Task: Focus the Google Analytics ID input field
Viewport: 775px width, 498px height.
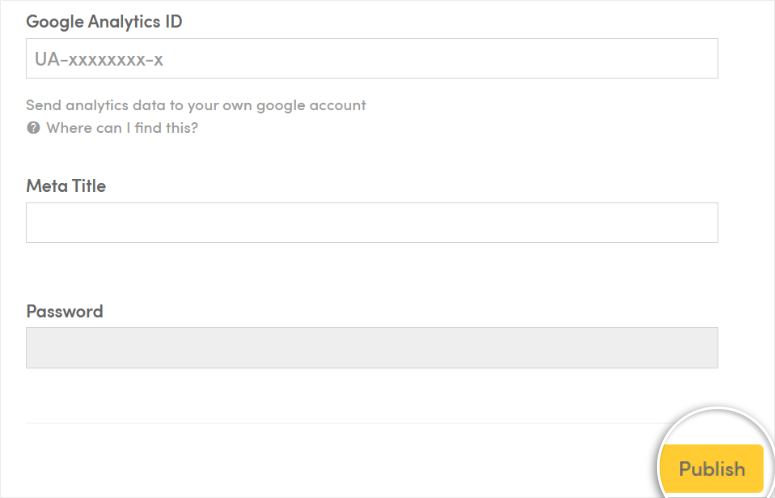Action: coord(372,58)
